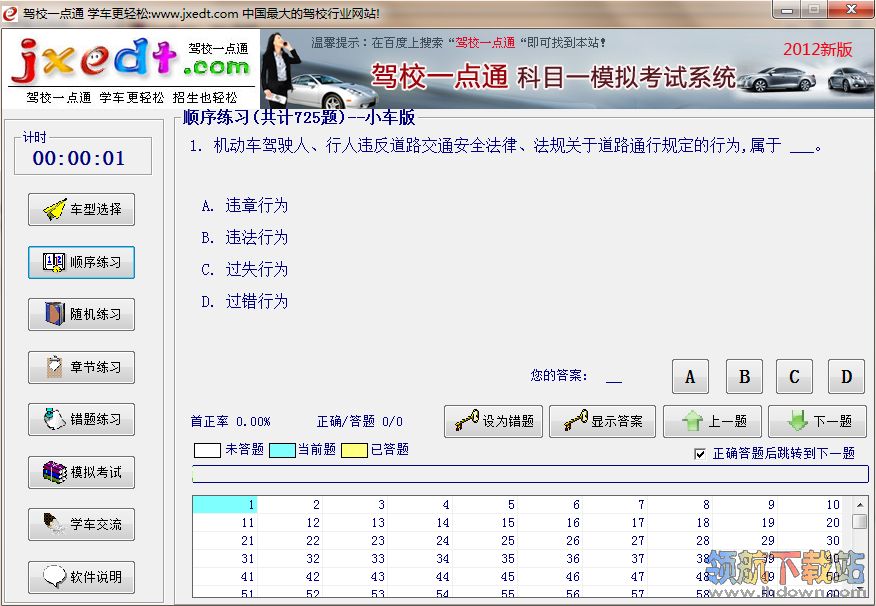
Task: Minimize the window
Action: pos(787,9)
